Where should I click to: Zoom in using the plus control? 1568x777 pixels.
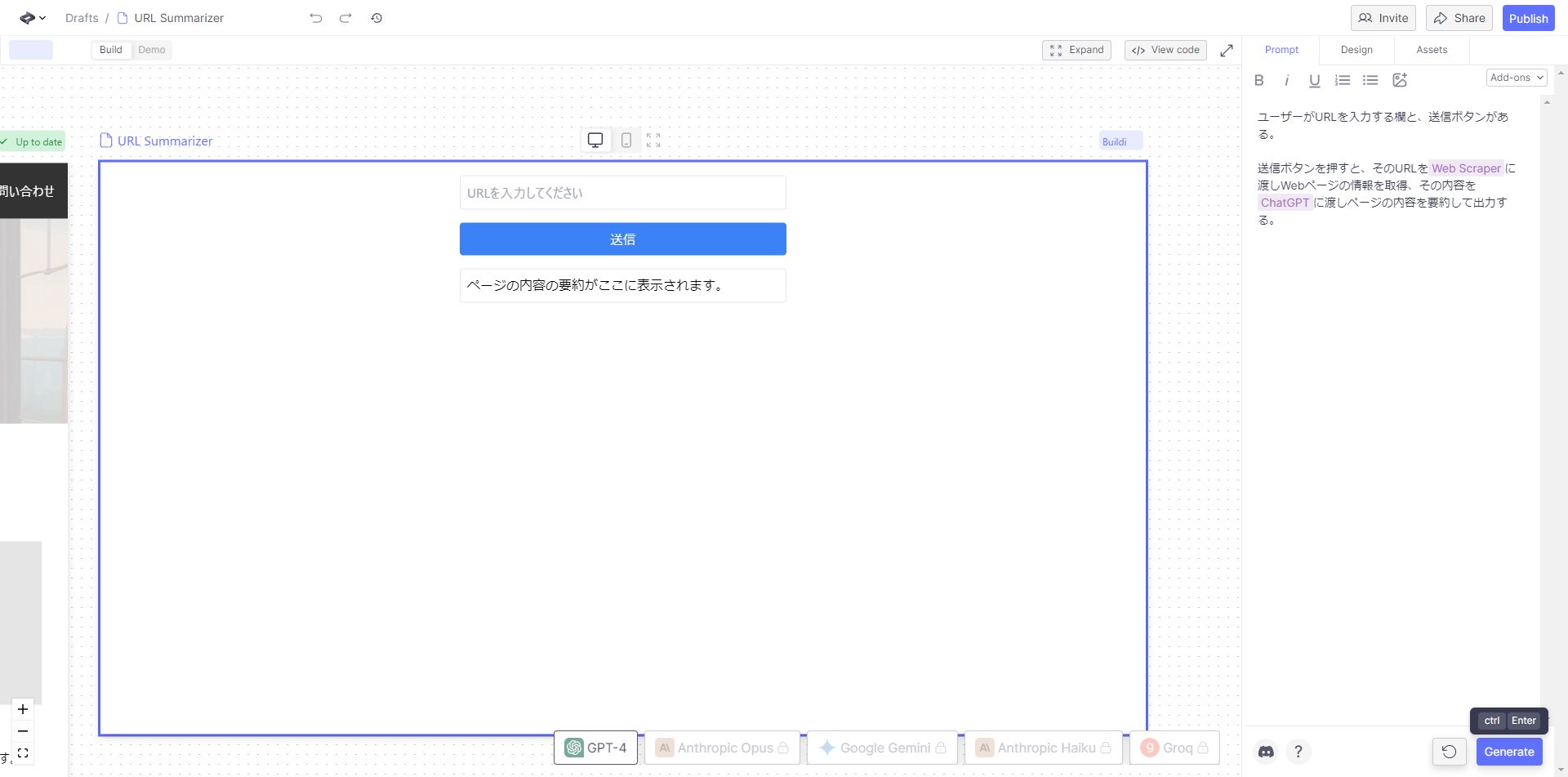[22, 709]
